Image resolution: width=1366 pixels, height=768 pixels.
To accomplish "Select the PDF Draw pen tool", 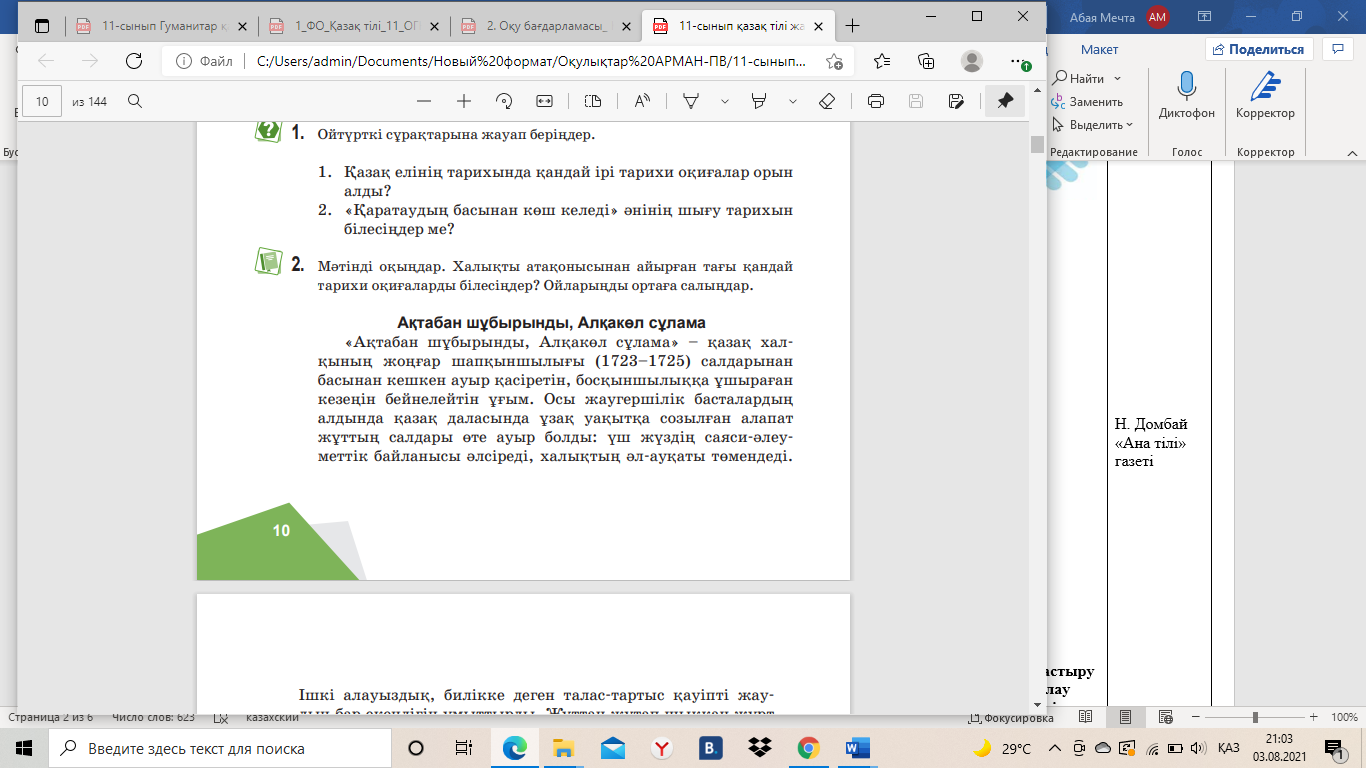I will (691, 101).
